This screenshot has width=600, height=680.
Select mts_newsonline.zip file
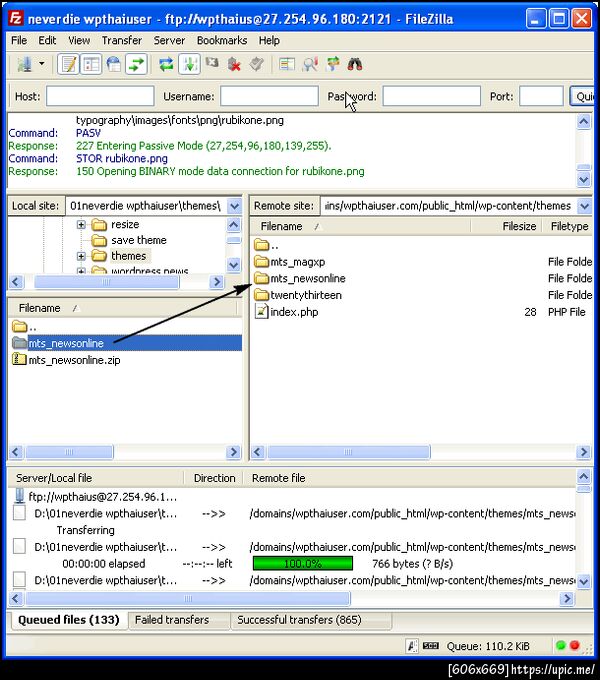pyautogui.click(x=66, y=360)
